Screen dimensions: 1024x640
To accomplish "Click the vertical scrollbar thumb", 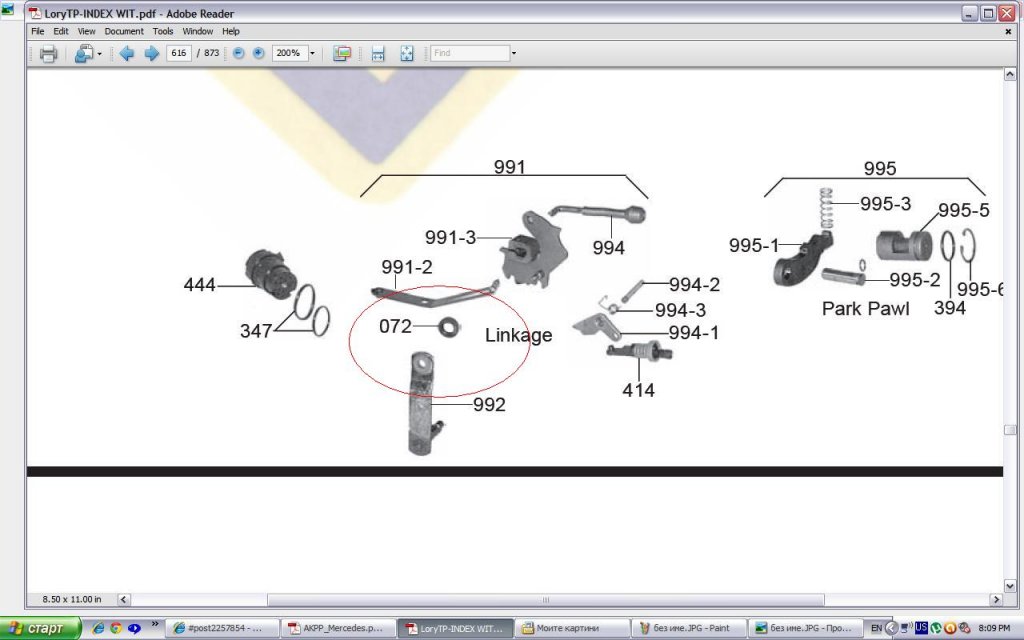I will pos(1010,430).
